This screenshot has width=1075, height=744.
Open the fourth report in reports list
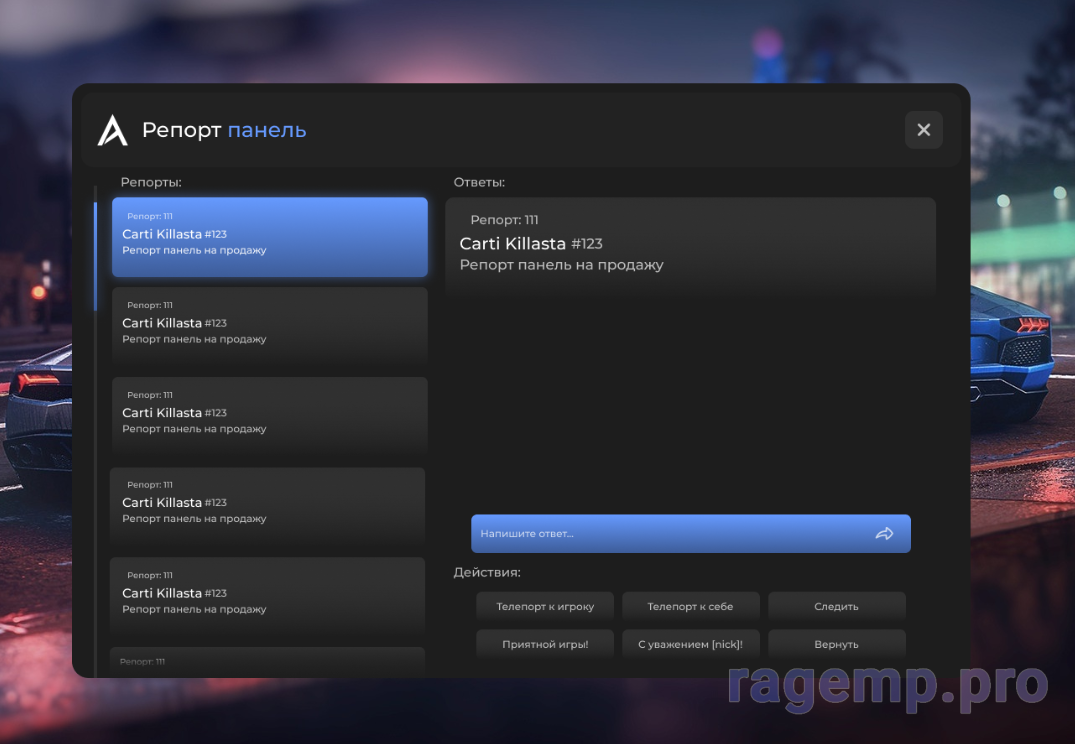click(267, 506)
